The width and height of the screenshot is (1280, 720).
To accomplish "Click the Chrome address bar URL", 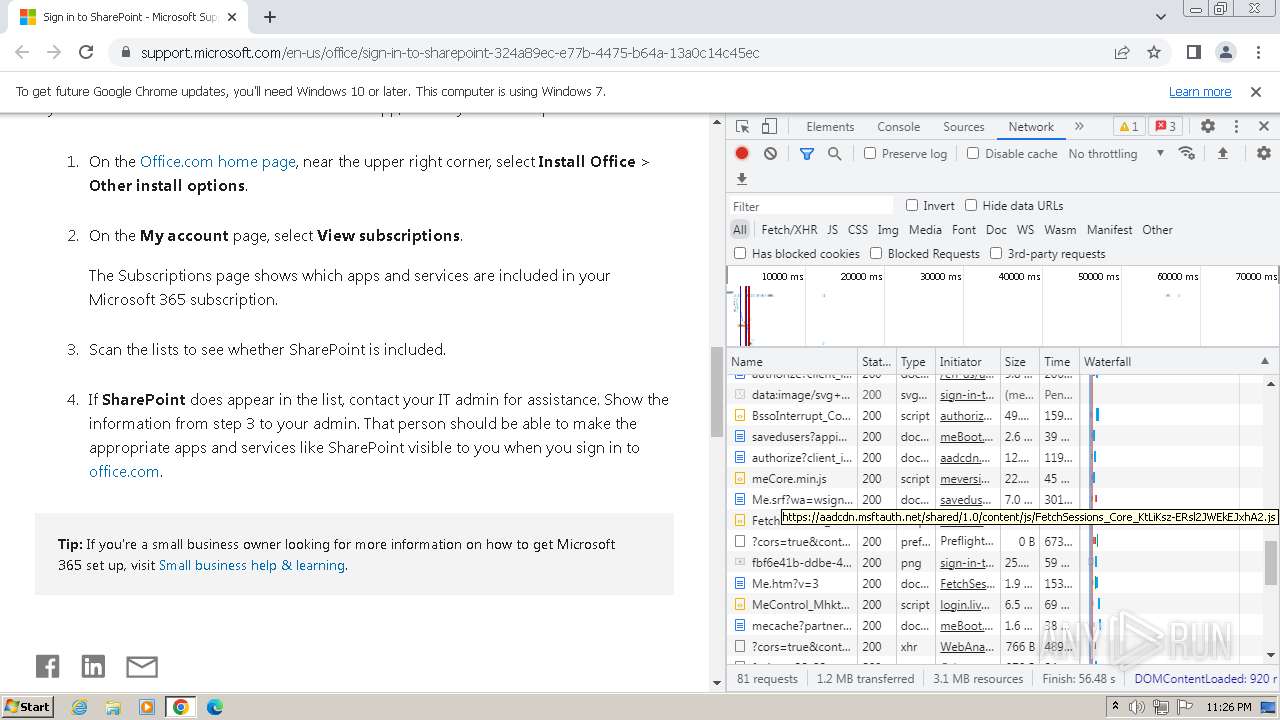I will pos(450,52).
